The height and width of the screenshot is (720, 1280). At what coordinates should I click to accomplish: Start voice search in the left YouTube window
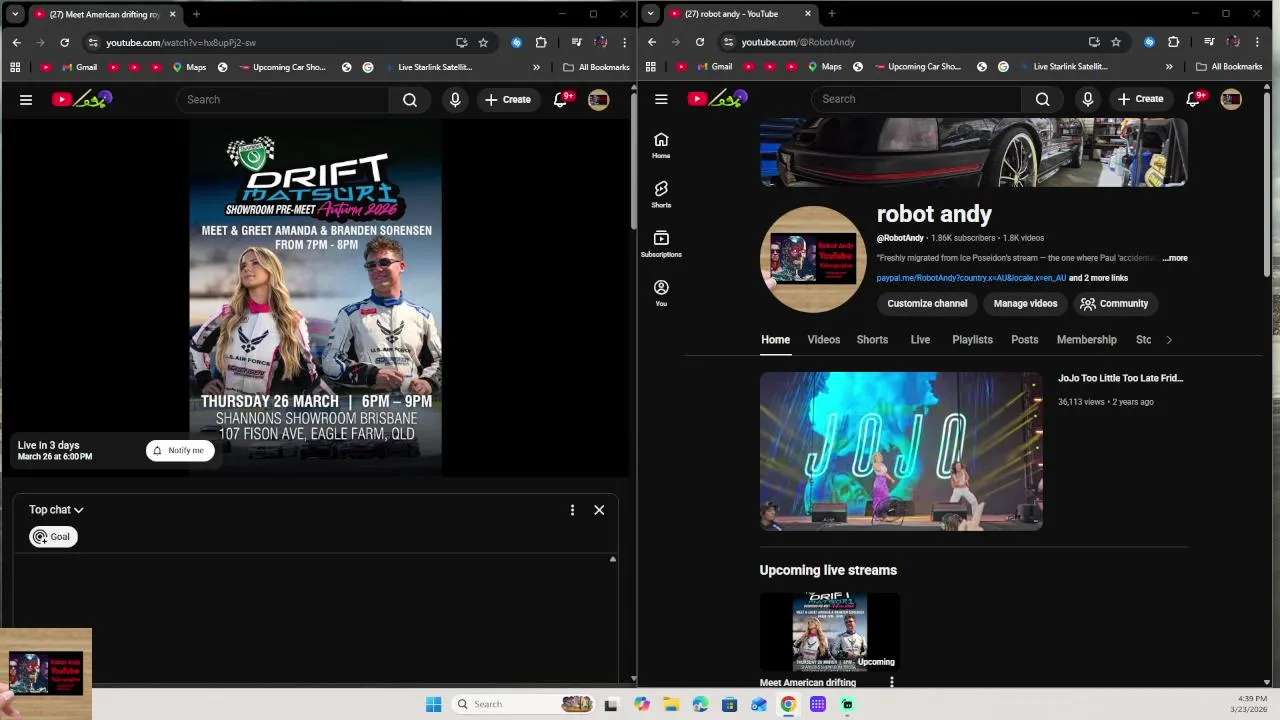455,99
